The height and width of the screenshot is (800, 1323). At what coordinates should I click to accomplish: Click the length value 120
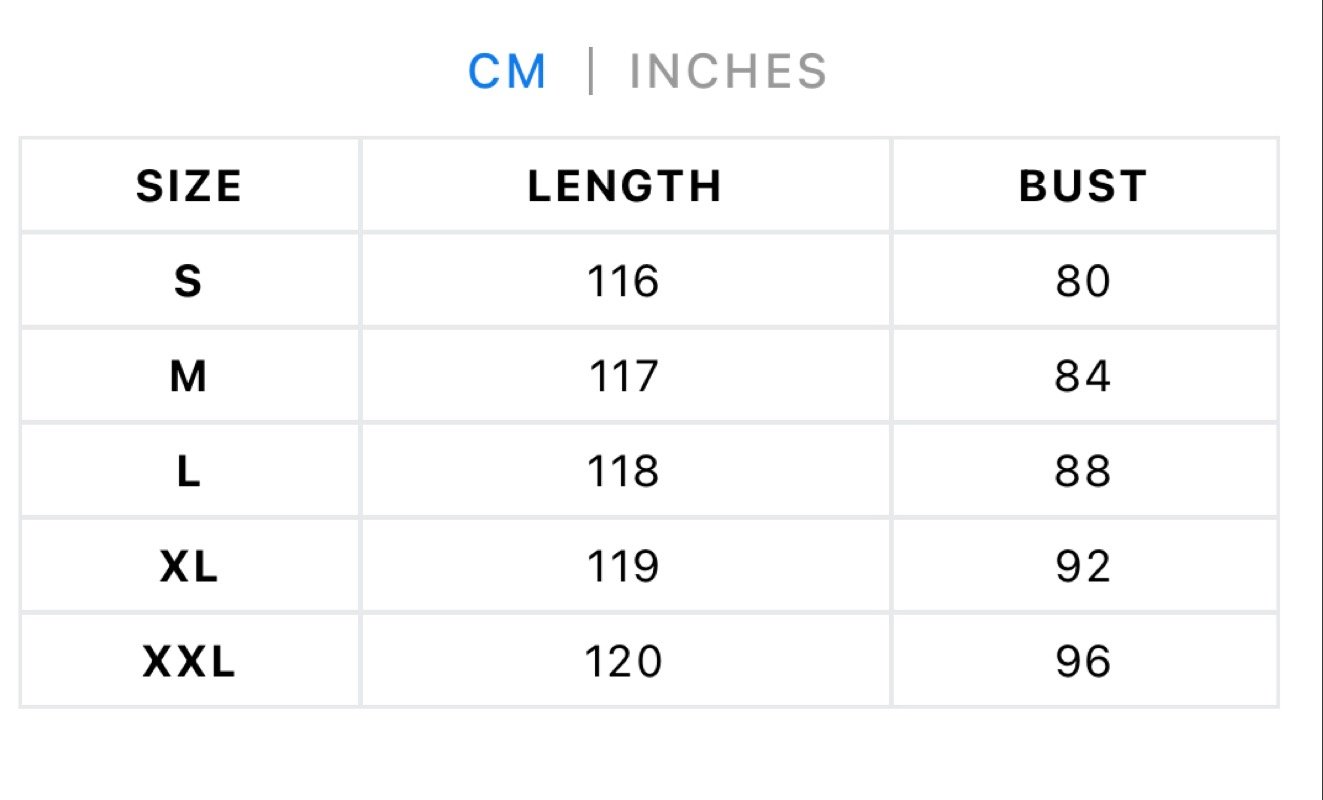[623, 661]
